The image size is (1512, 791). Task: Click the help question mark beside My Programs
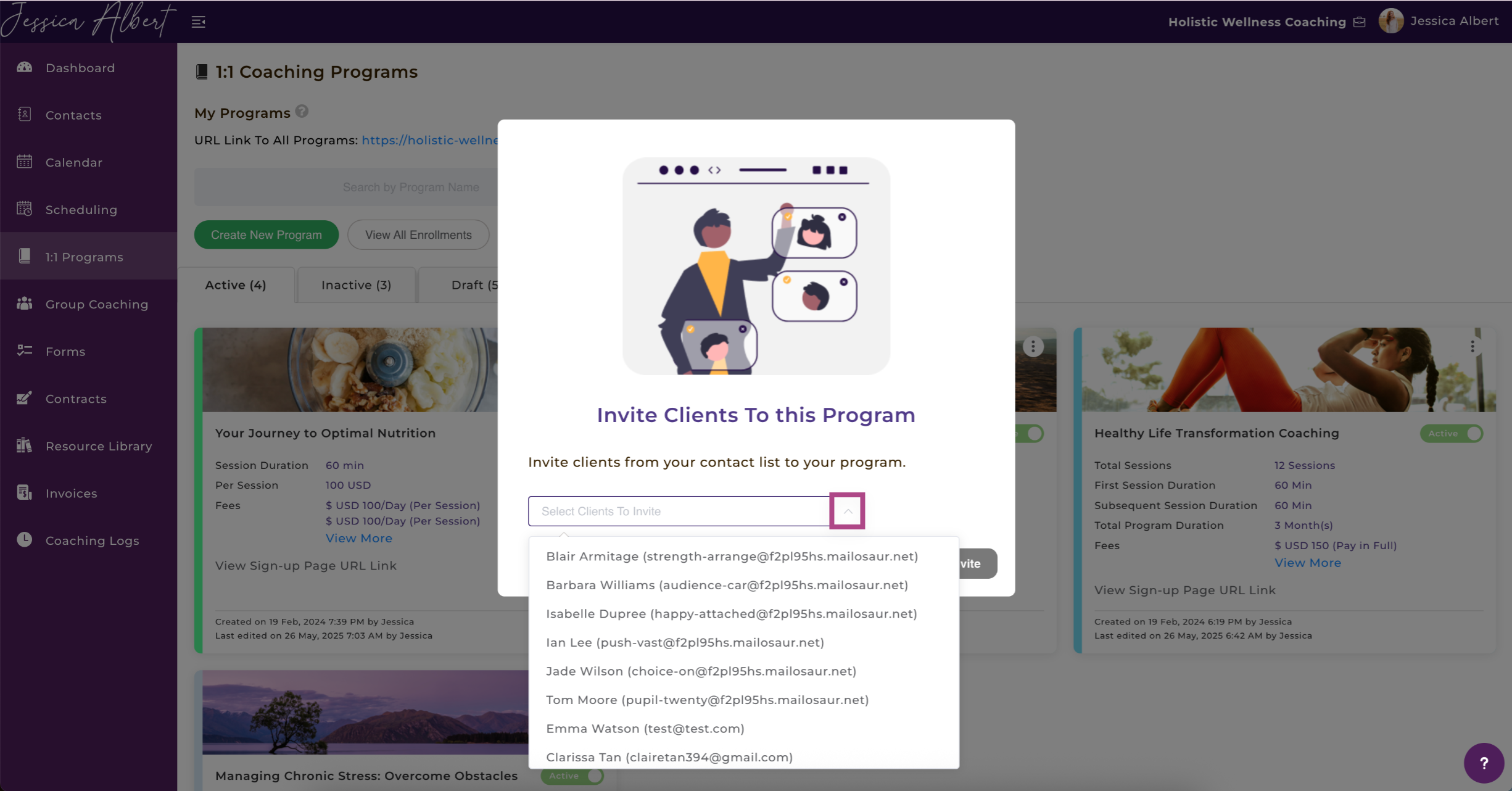pos(302,111)
